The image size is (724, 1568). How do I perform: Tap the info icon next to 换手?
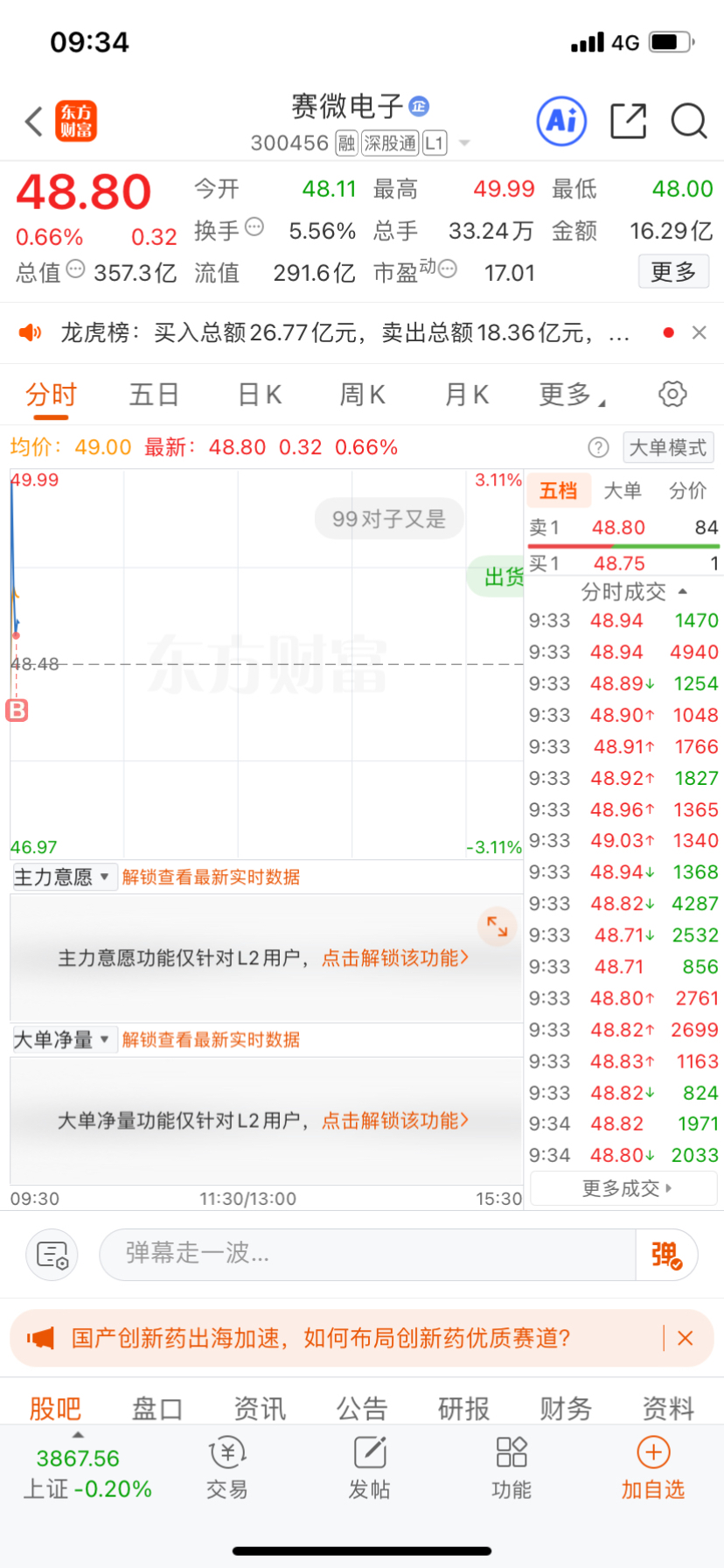[x=254, y=227]
